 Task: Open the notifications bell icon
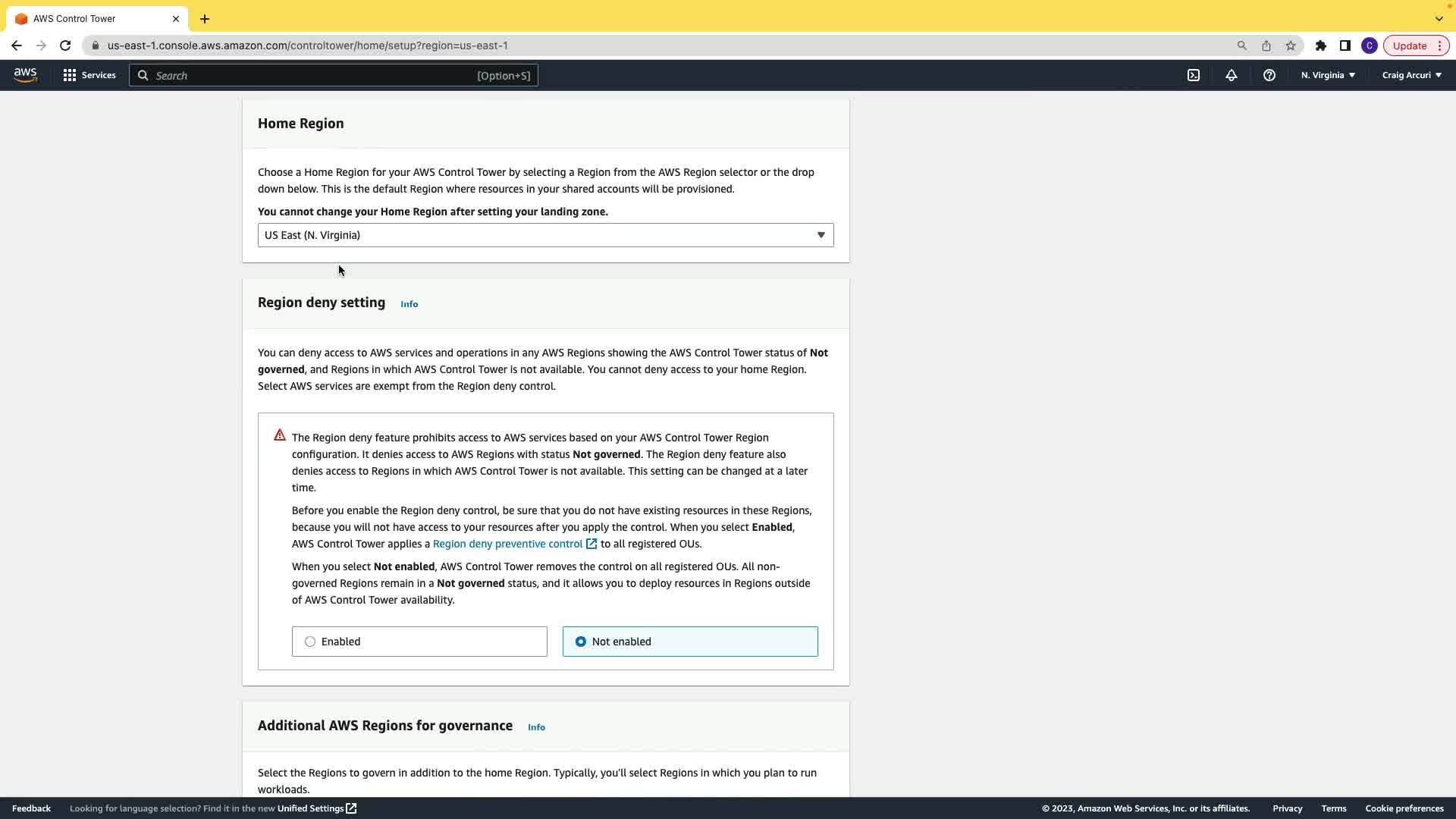point(1232,75)
